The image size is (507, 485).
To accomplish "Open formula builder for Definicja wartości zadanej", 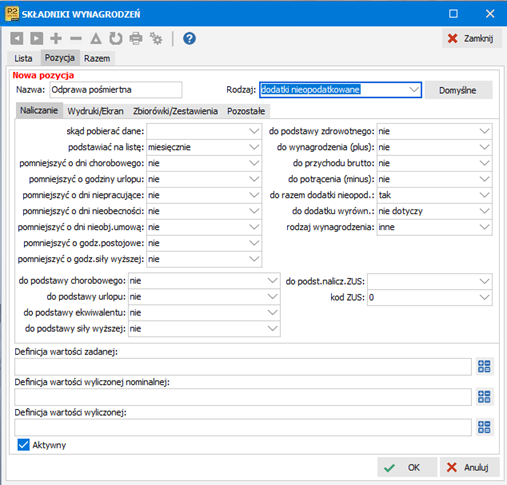I will (484, 366).
